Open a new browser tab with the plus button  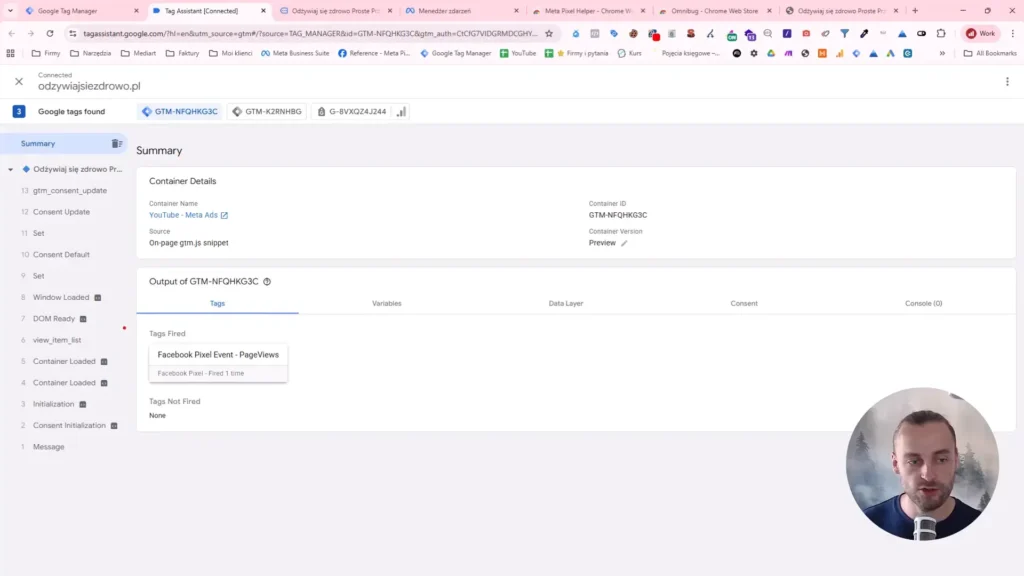[x=915, y=10]
